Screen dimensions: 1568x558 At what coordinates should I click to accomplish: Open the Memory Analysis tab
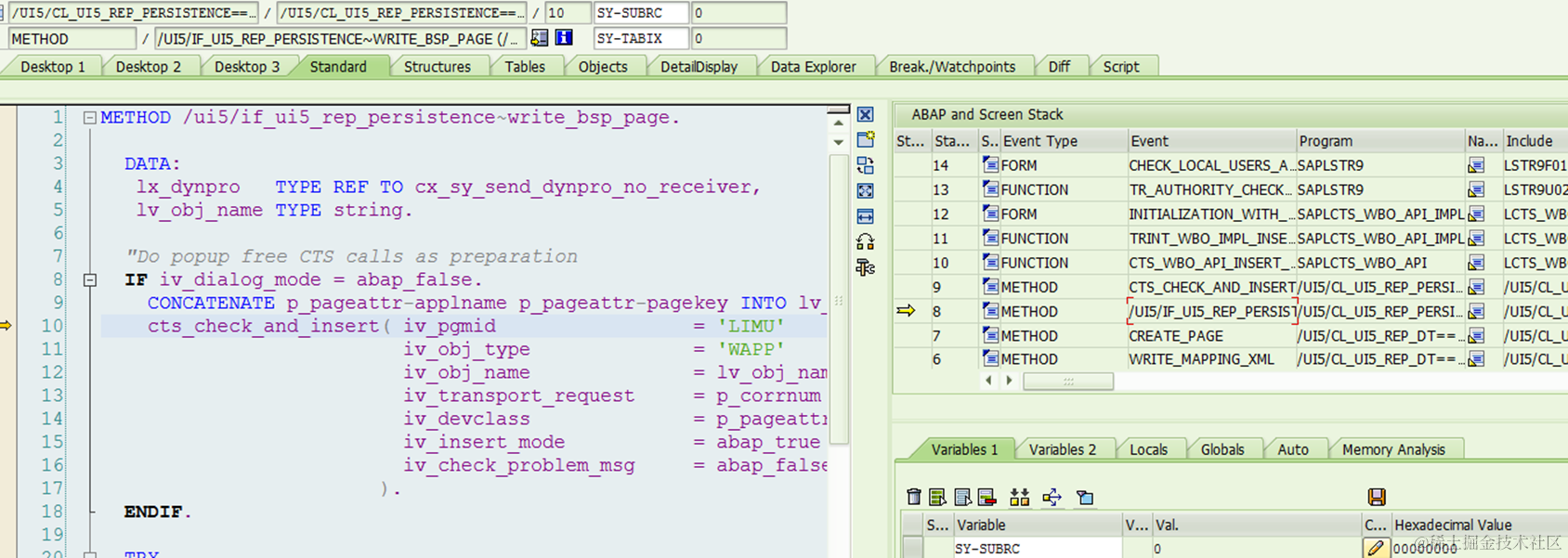tap(1393, 449)
